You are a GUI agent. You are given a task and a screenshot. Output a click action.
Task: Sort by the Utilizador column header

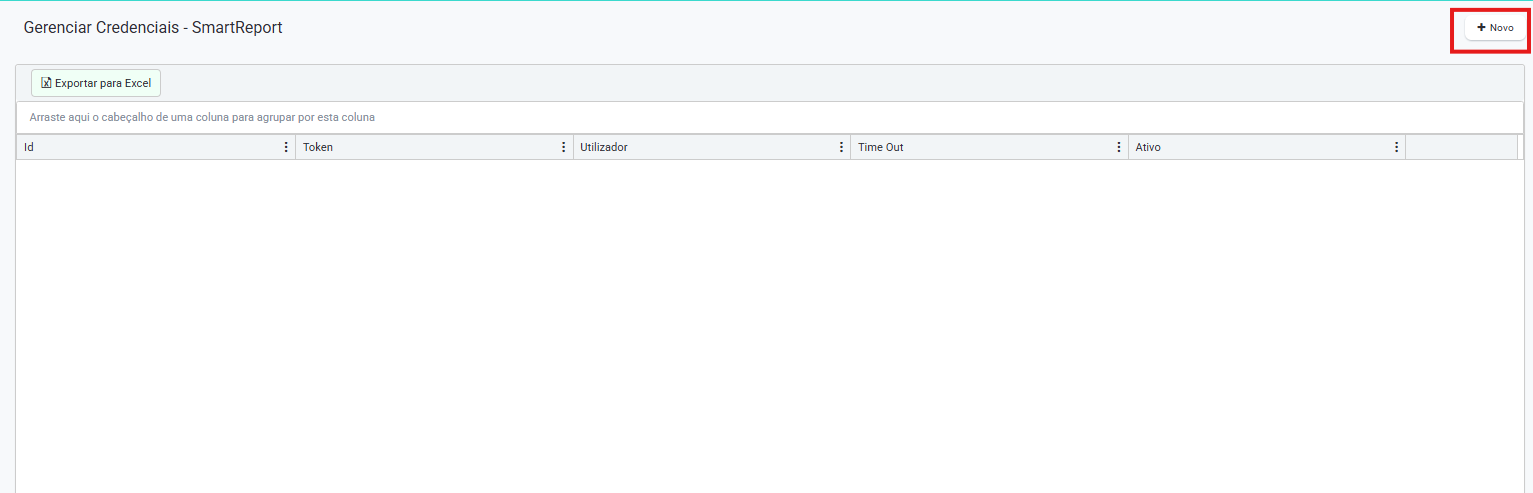click(x=604, y=147)
